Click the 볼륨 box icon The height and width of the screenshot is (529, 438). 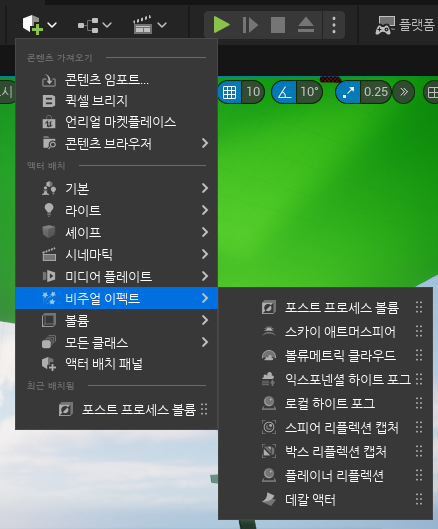tap(49, 320)
